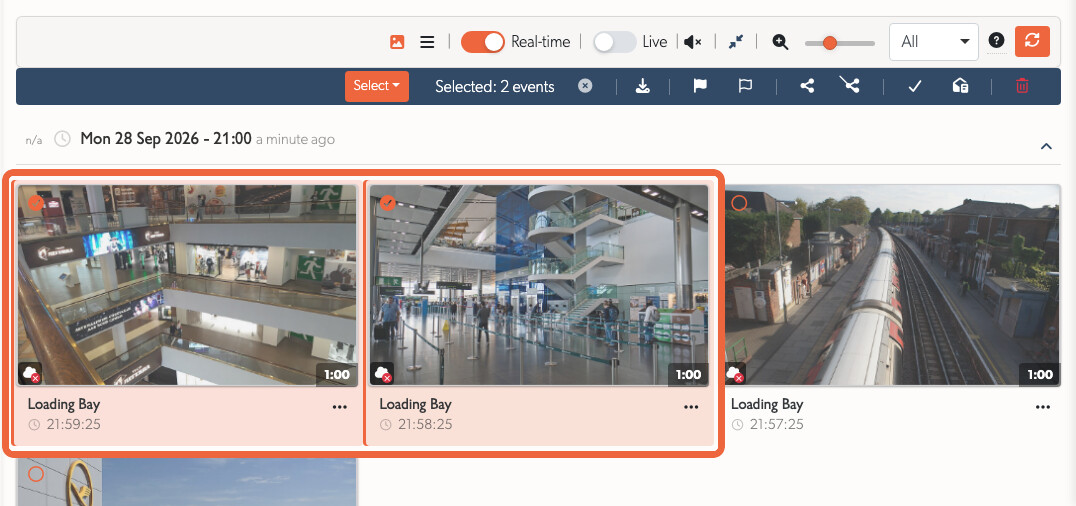This screenshot has width=1076, height=506.
Task: Unflag selected events with outline flag
Action: (745, 86)
